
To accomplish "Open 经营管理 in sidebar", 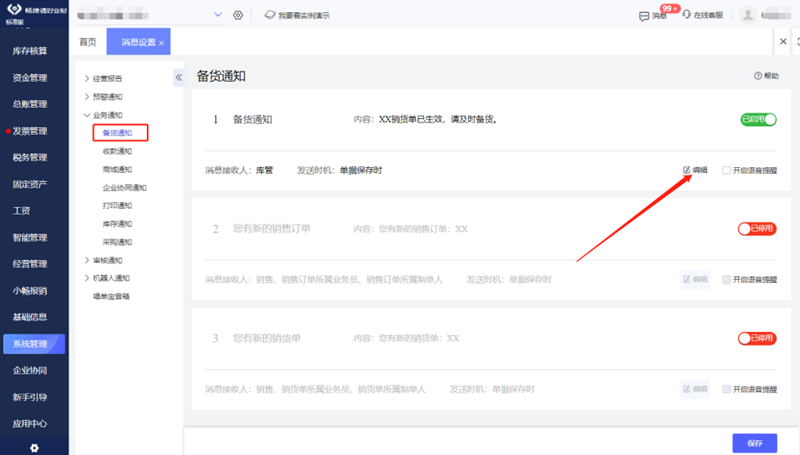I will (30, 264).
